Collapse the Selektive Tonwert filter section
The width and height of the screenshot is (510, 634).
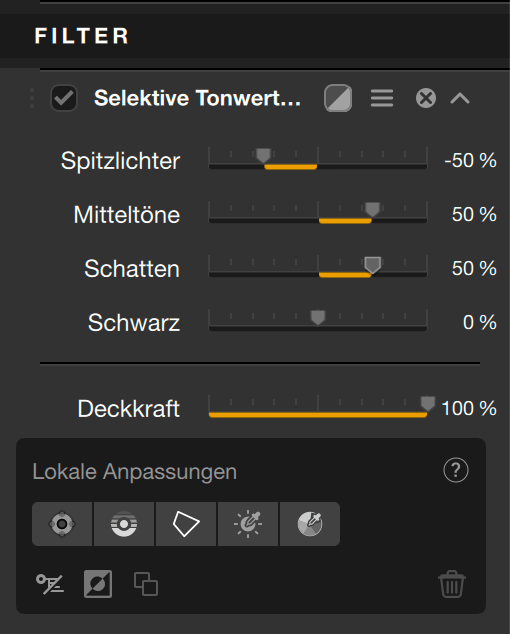click(x=460, y=98)
